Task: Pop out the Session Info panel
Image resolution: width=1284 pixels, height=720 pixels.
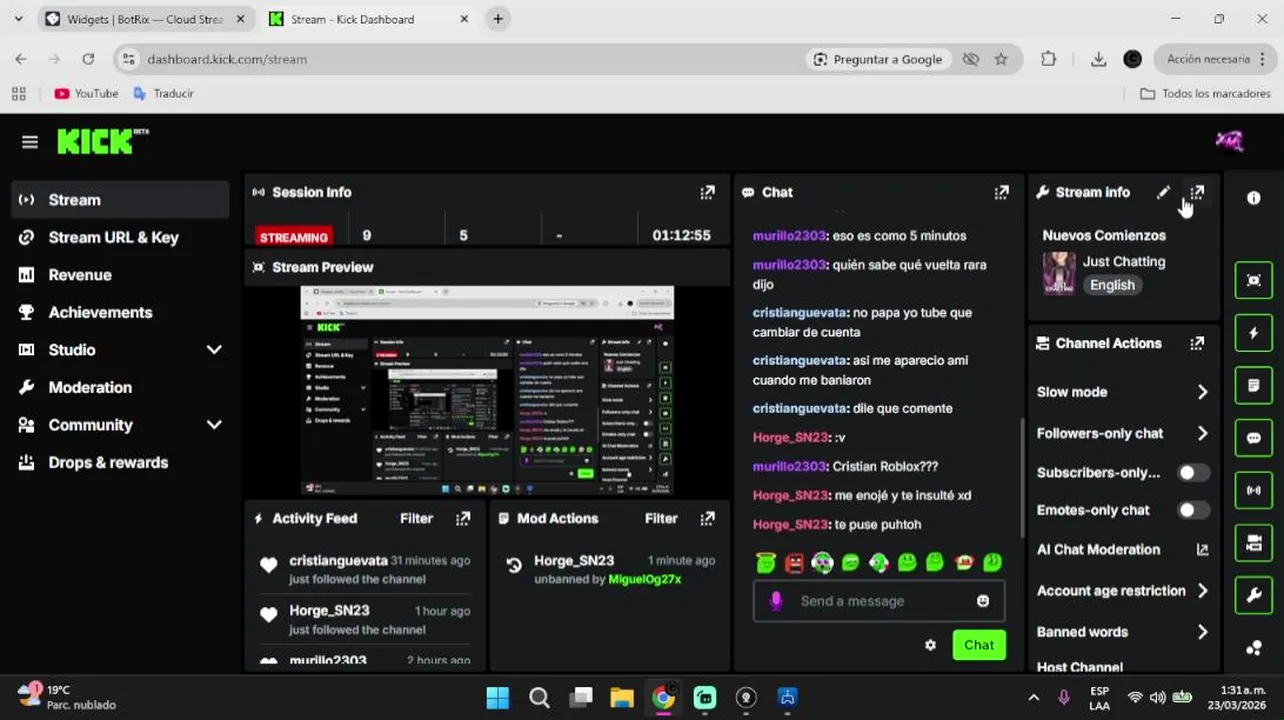Action: click(x=707, y=192)
